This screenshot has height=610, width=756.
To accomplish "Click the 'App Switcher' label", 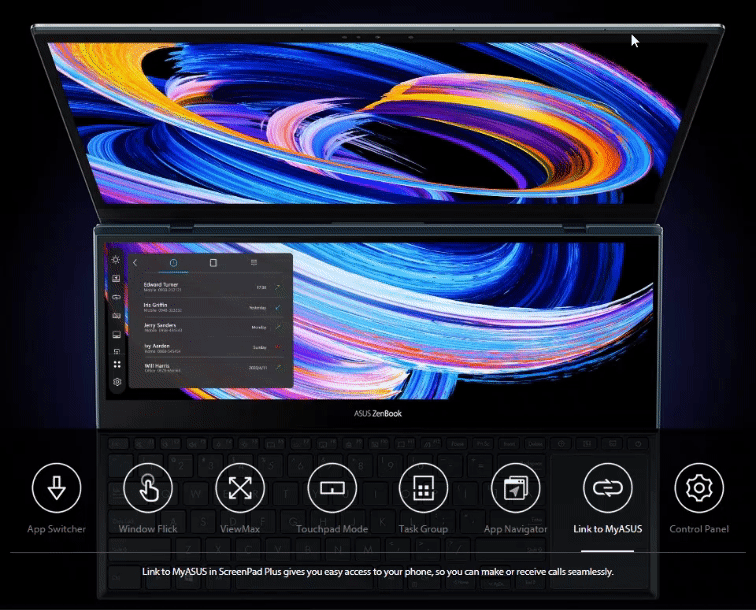I will 56,529.
